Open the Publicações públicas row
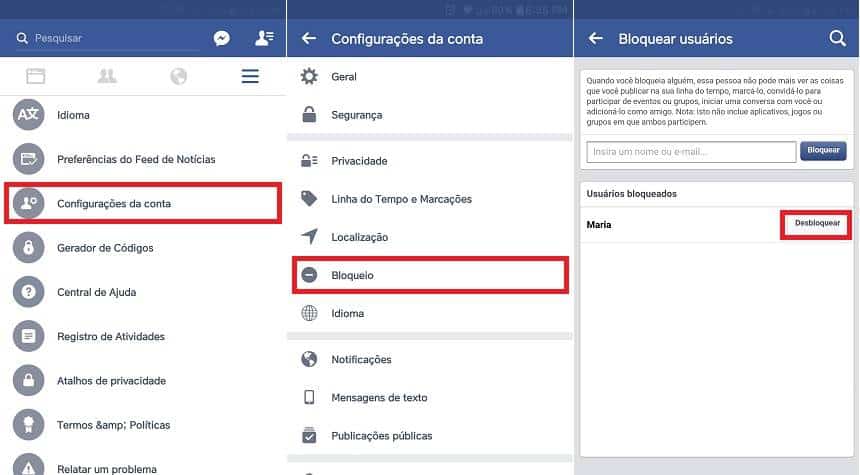Viewport: 860px width, 475px height. click(430, 436)
